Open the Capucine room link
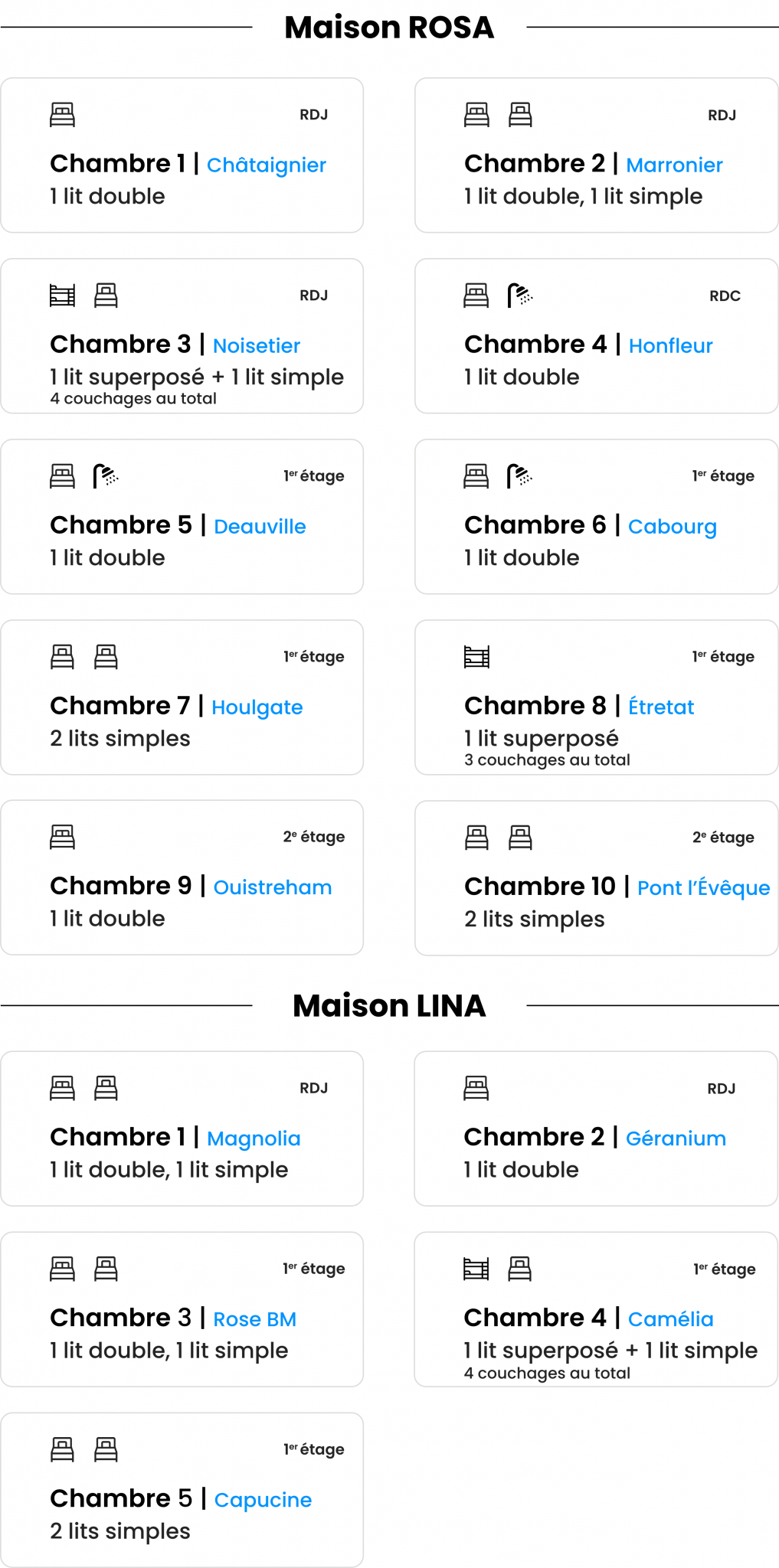 263,1500
